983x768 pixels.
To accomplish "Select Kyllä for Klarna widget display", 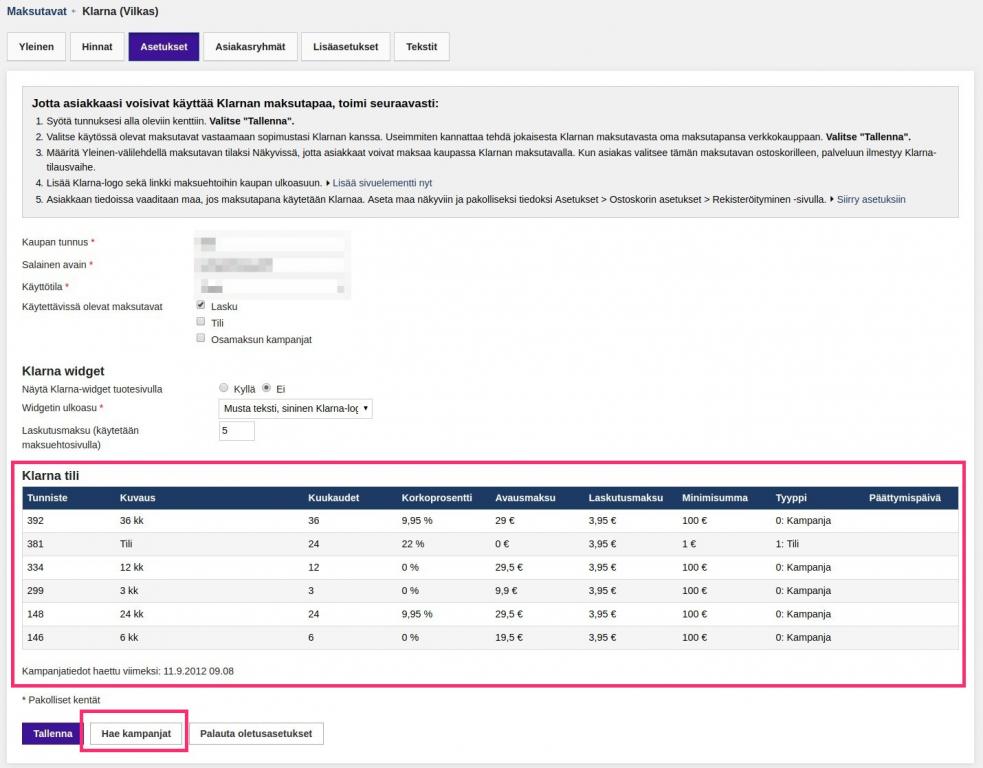I will 224,388.
